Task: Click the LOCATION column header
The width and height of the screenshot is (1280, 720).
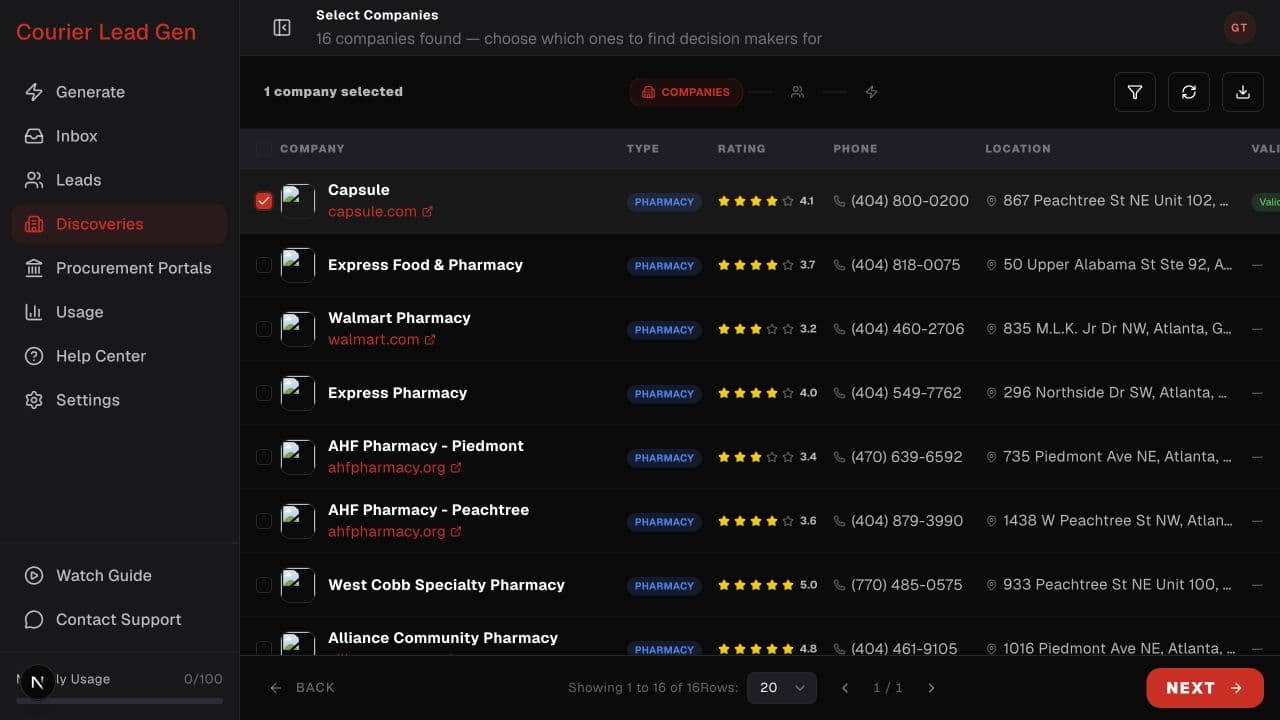Action: (1018, 149)
